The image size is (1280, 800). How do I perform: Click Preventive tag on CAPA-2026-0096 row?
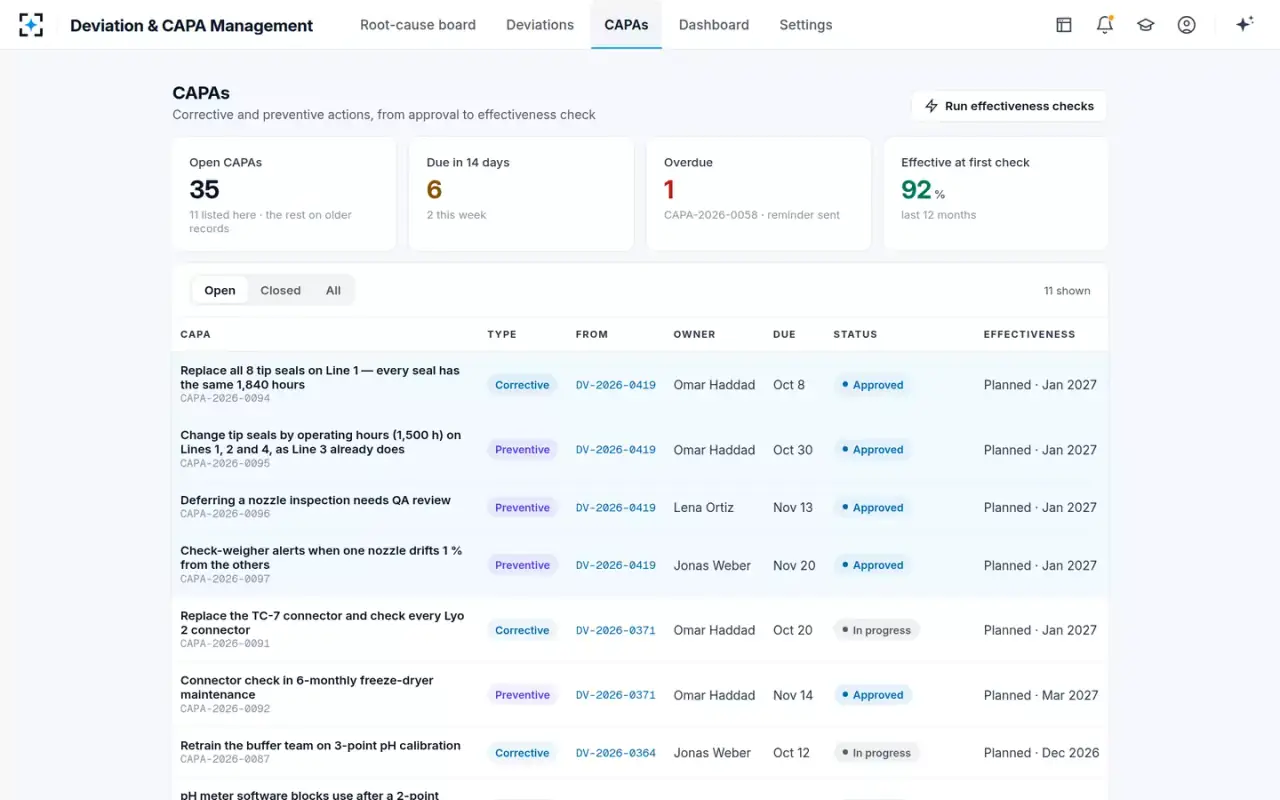point(522,508)
